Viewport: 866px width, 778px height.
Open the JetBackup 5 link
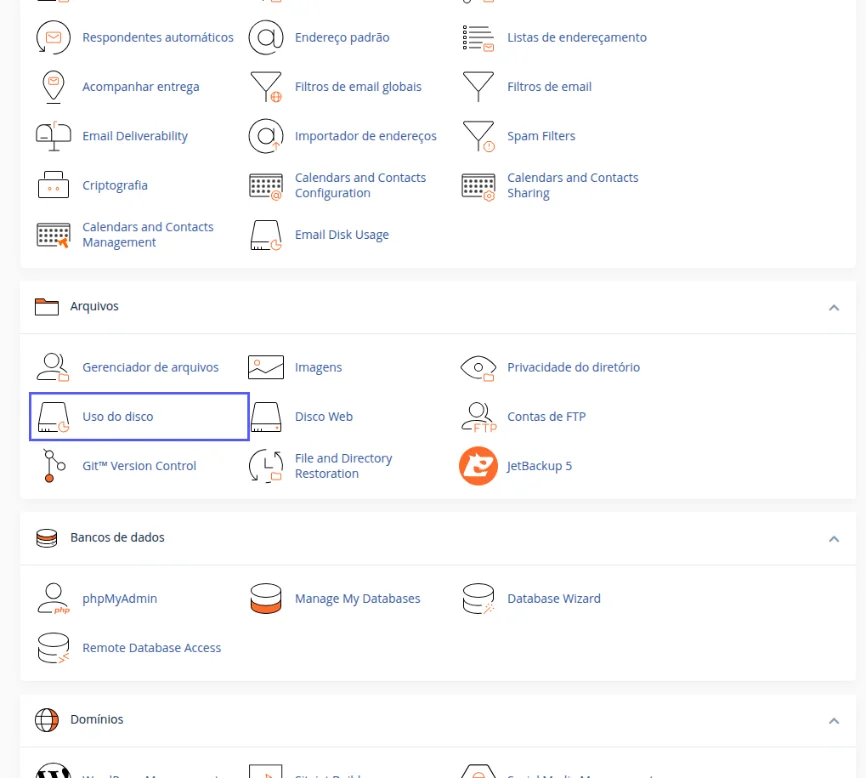(539, 466)
